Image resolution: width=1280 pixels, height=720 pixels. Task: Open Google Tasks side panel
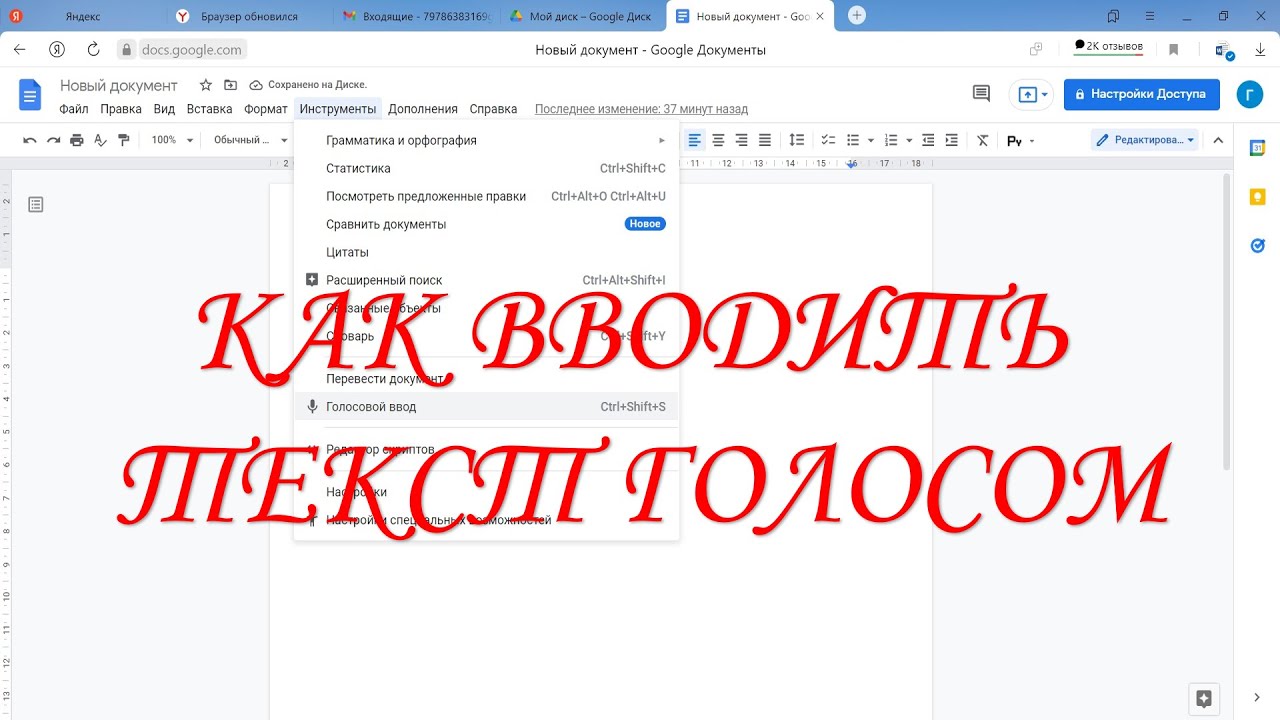1258,245
